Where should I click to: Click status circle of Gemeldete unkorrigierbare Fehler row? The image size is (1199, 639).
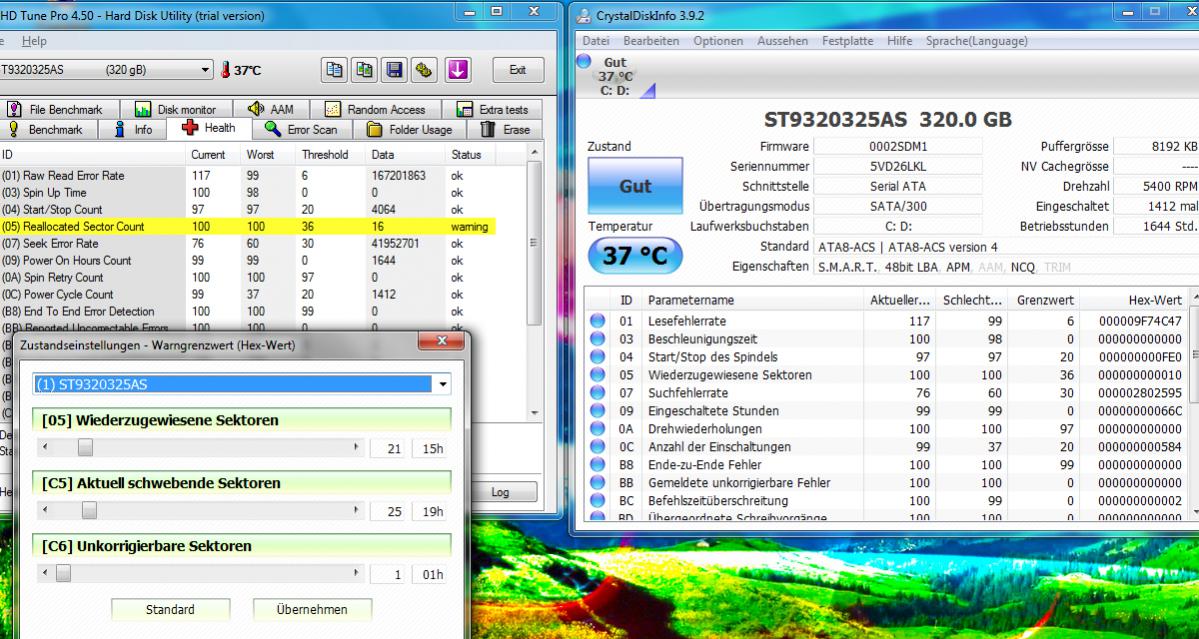597,483
